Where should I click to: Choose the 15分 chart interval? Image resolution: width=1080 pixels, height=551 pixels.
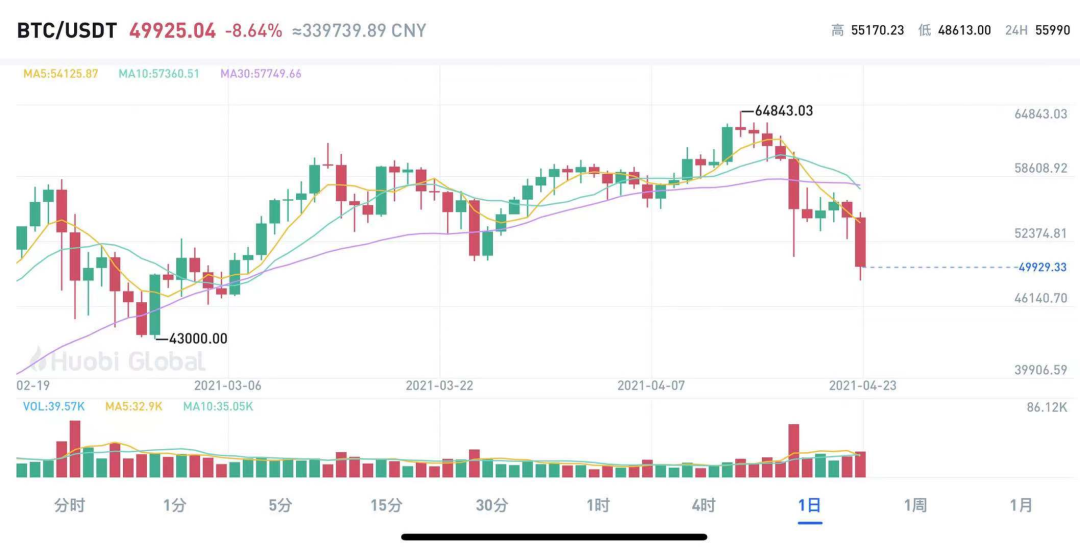click(x=386, y=506)
